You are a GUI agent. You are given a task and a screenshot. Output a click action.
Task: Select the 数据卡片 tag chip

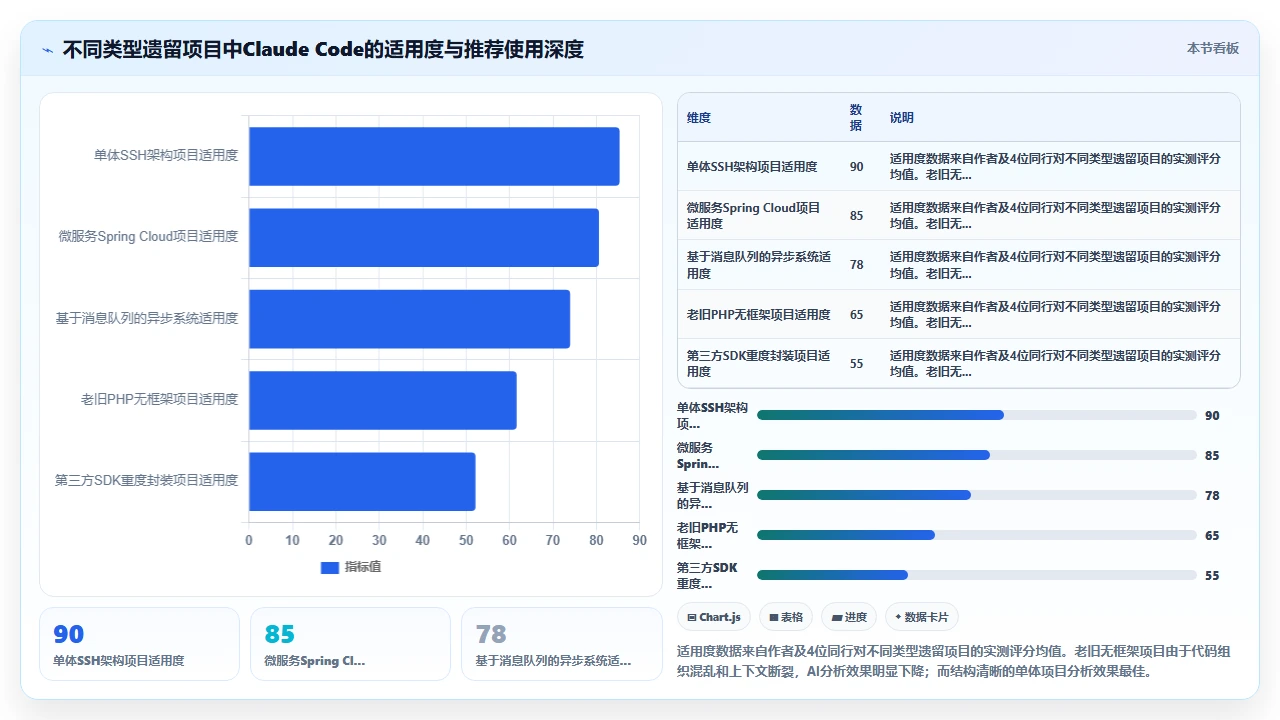[x=921, y=617]
